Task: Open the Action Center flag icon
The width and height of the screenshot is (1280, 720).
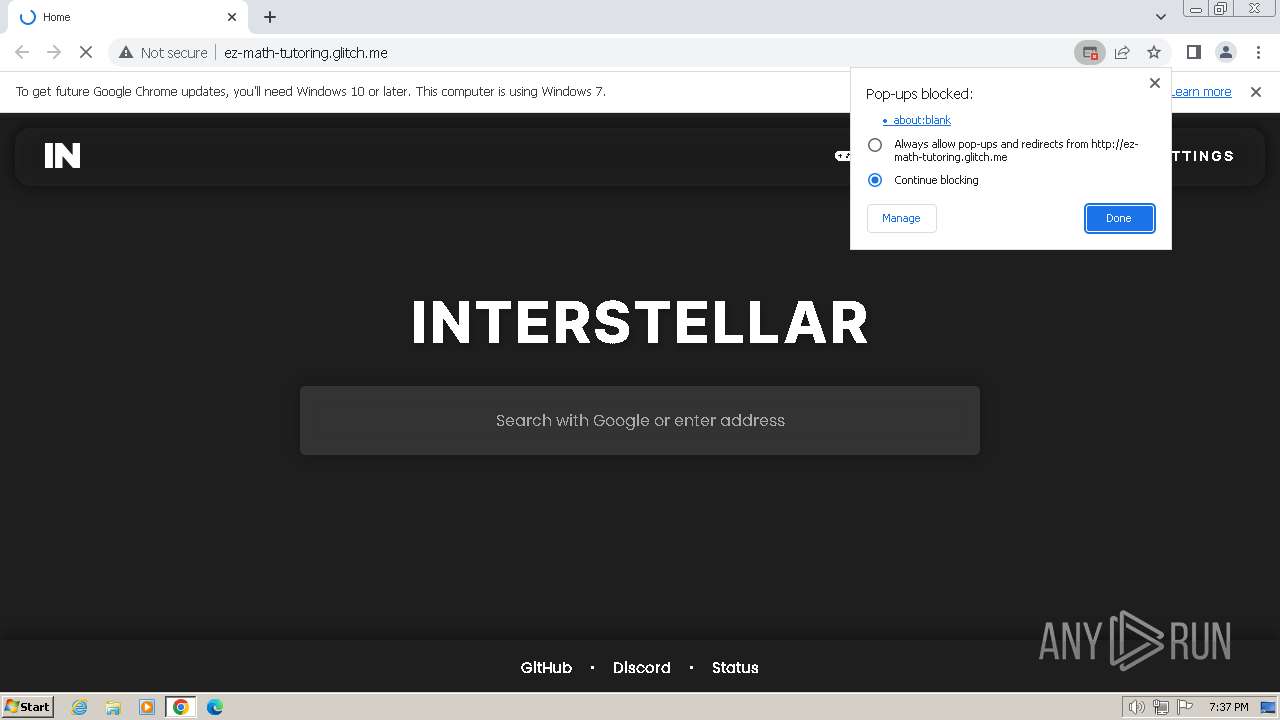Action: [1185, 707]
